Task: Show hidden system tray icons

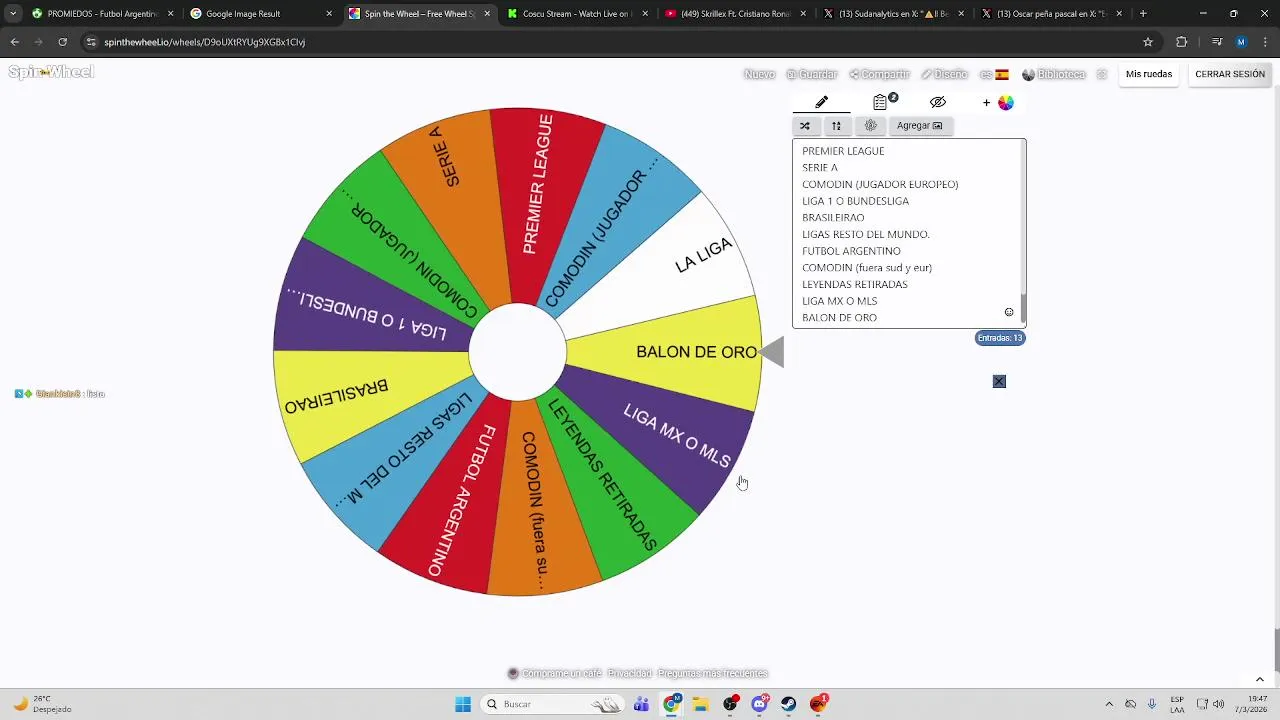Action: click(1108, 704)
